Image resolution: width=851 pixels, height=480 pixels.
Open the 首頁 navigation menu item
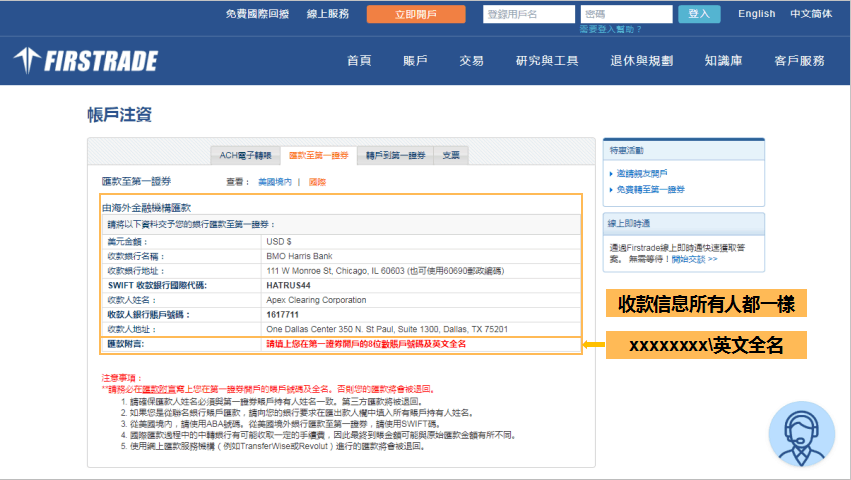pyautogui.click(x=359, y=61)
